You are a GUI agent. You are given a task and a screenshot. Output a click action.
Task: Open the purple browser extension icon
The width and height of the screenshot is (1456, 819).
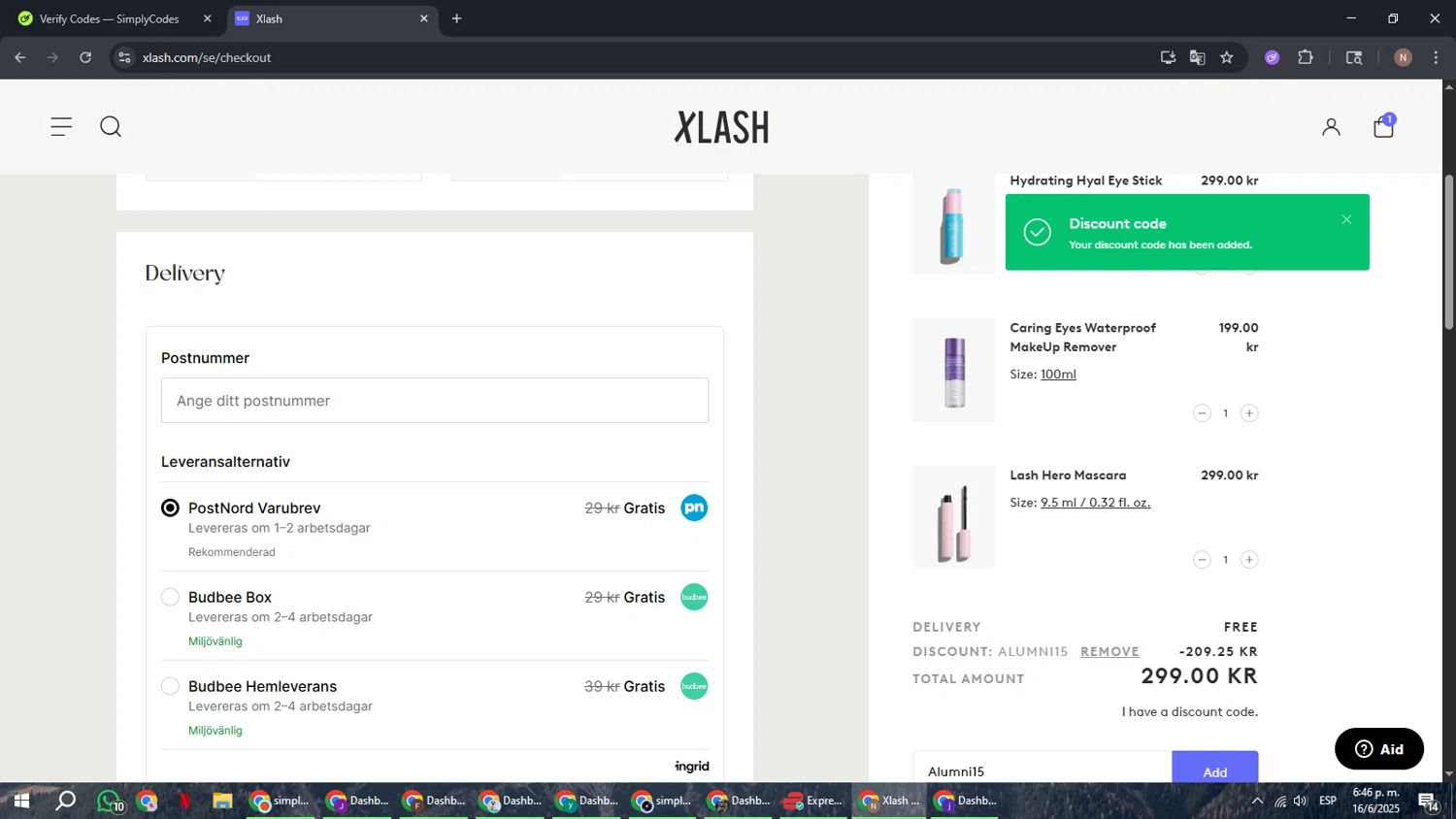coord(1273,57)
